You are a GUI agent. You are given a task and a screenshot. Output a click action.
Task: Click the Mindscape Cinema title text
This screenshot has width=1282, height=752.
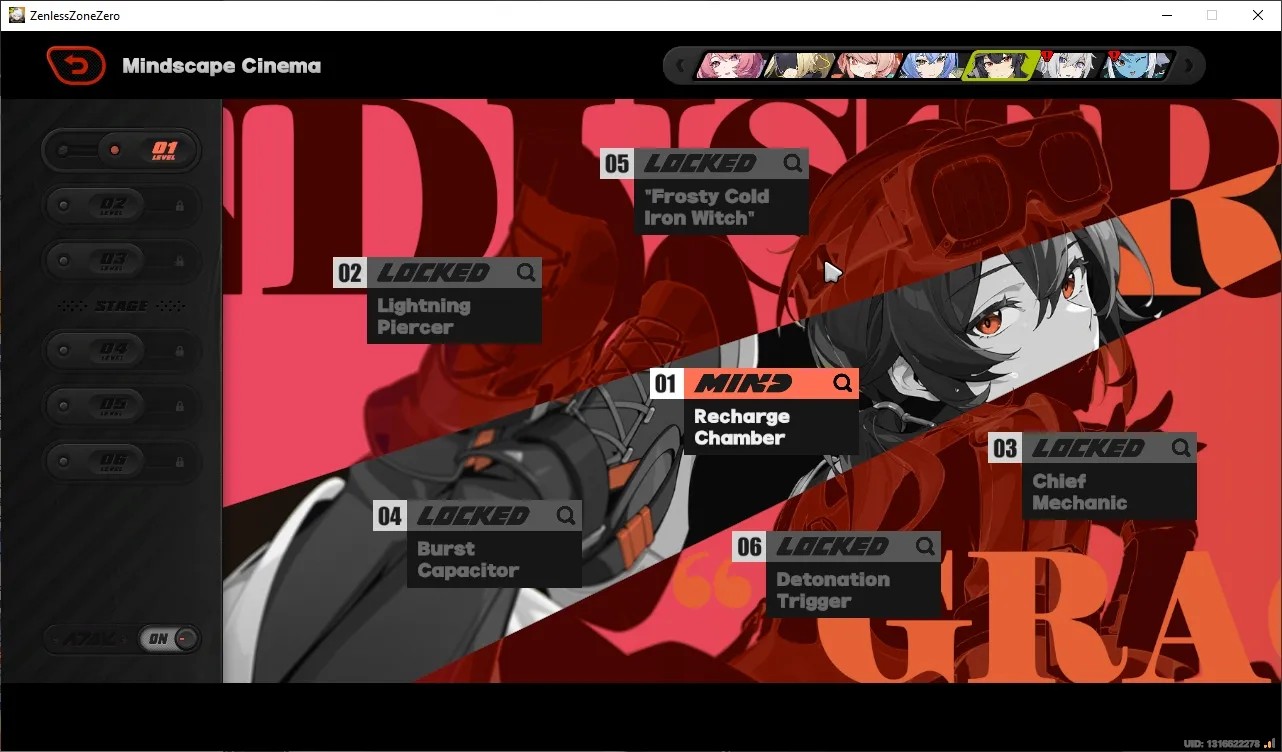pyautogui.click(x=222, y=66)
